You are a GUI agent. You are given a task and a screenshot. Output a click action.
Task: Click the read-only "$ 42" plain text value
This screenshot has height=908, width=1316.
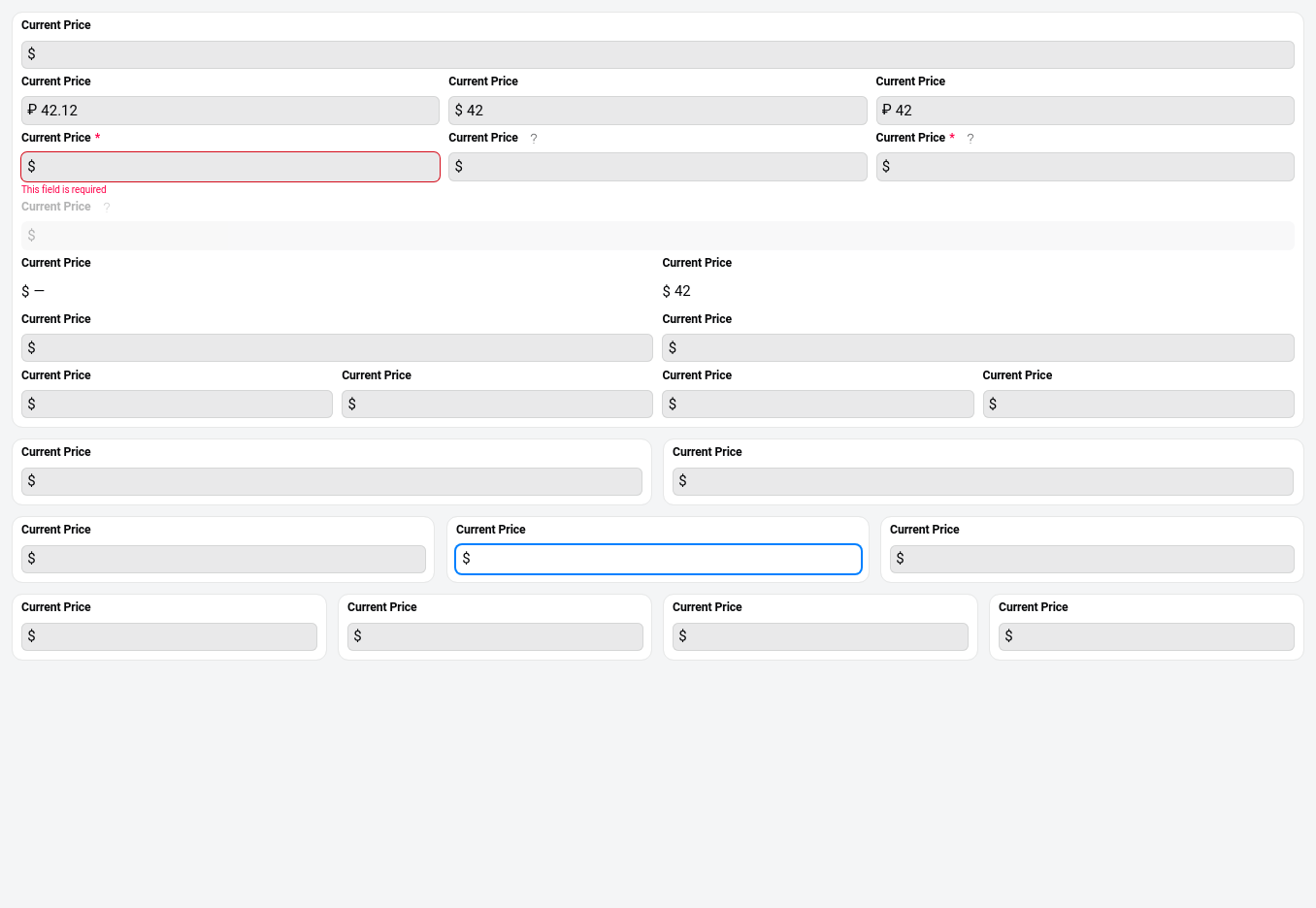[x=676, y=291]
